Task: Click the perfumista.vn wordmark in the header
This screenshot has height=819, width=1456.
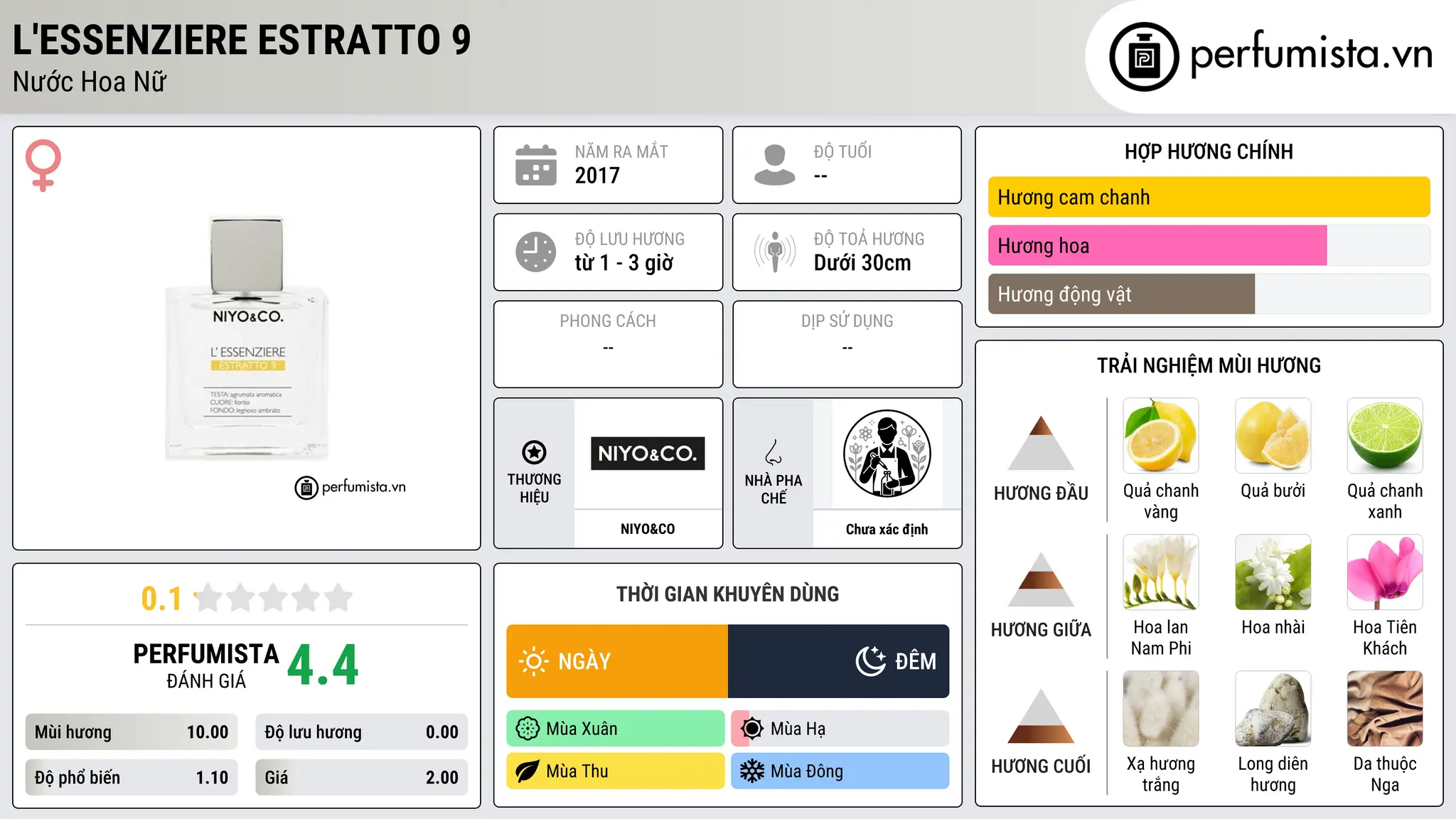Action: tap(1312, 54)
